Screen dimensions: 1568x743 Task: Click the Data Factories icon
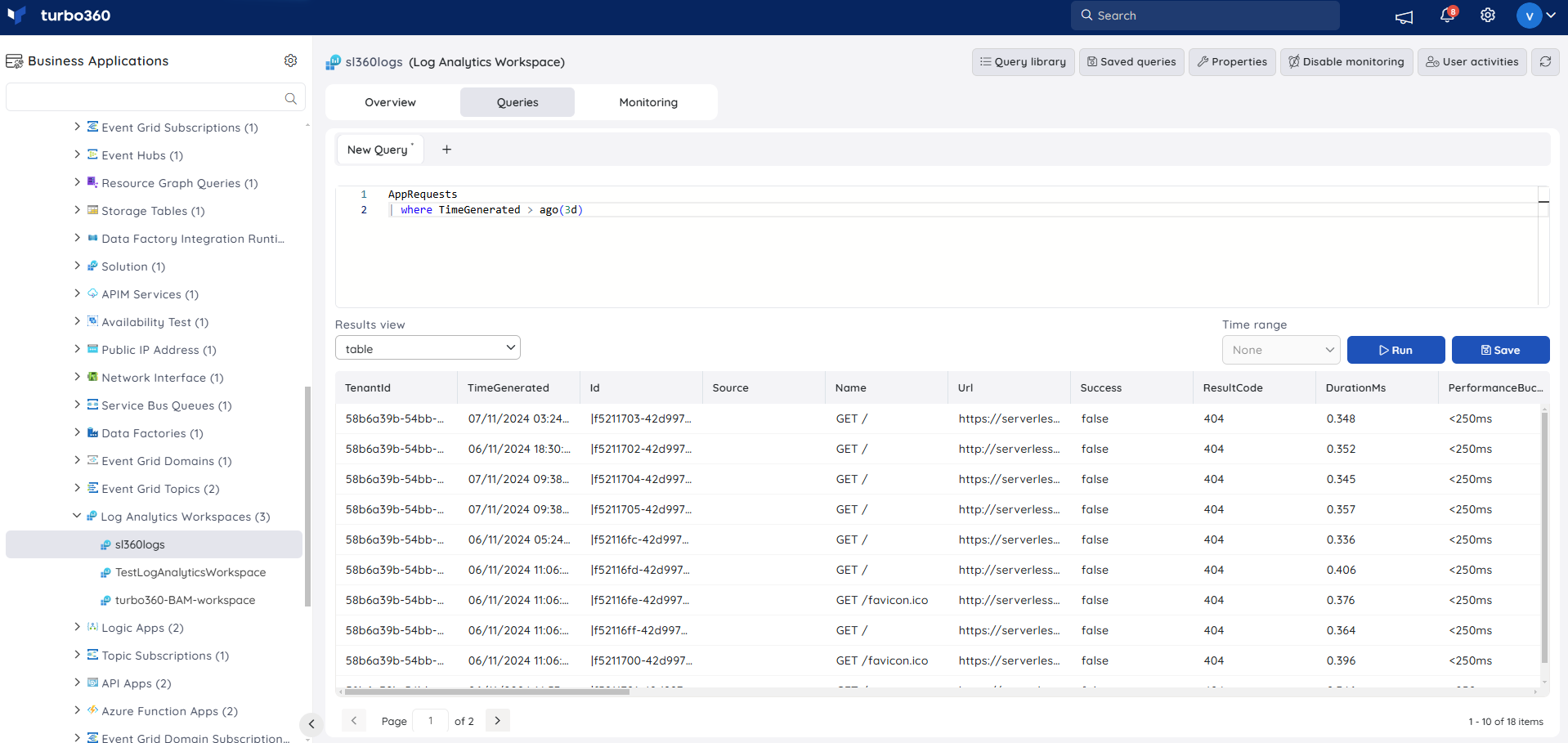click(92, 432)
